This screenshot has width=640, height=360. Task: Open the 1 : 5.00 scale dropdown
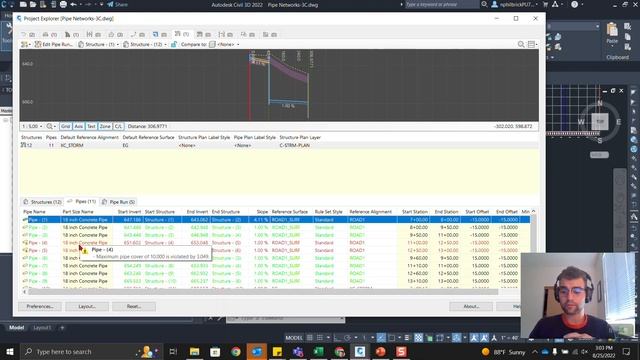(x=32, y=126)
